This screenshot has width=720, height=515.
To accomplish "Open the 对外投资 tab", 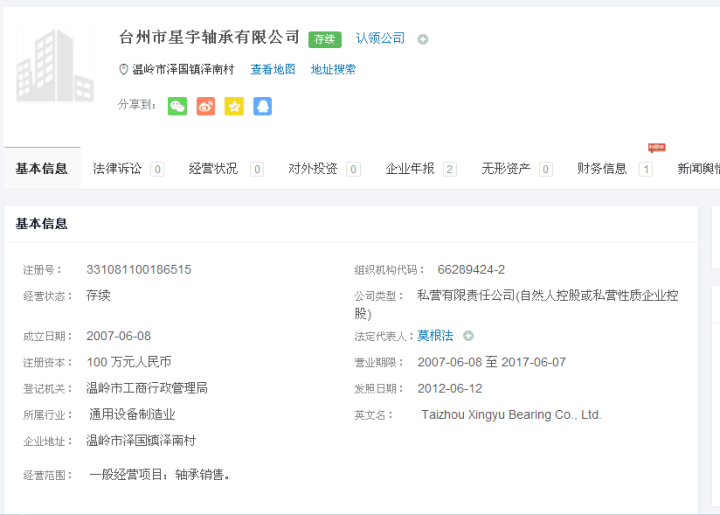I will (313, 169).
